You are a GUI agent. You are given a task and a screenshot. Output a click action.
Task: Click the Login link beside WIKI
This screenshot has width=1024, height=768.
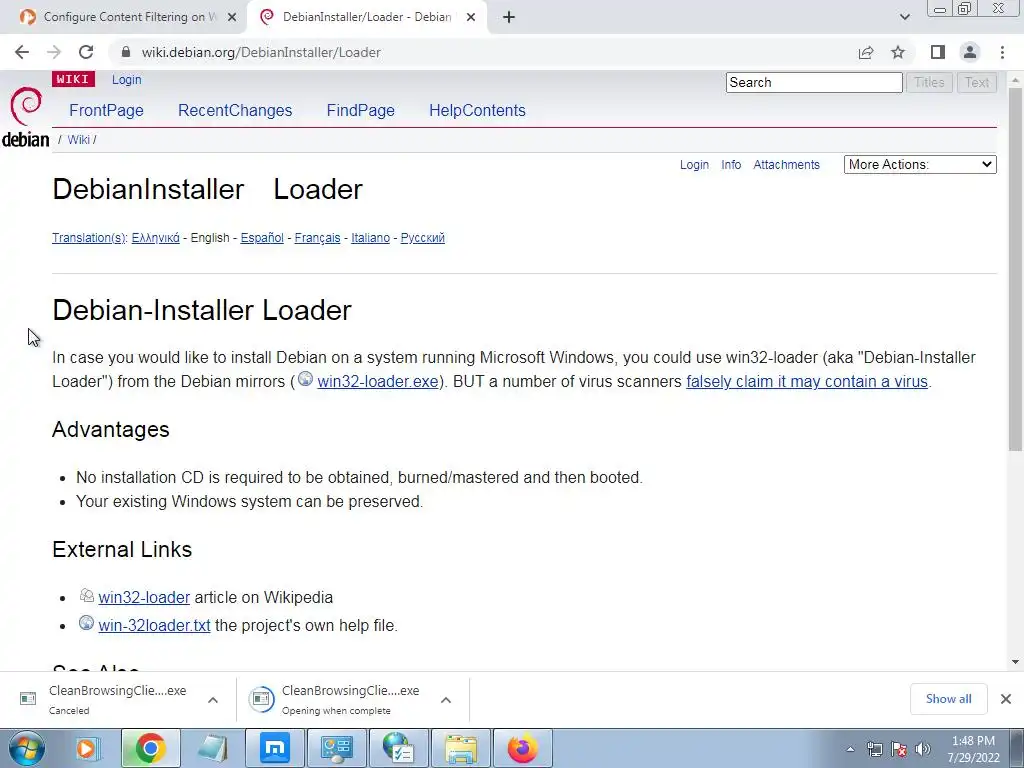[127, 80]
